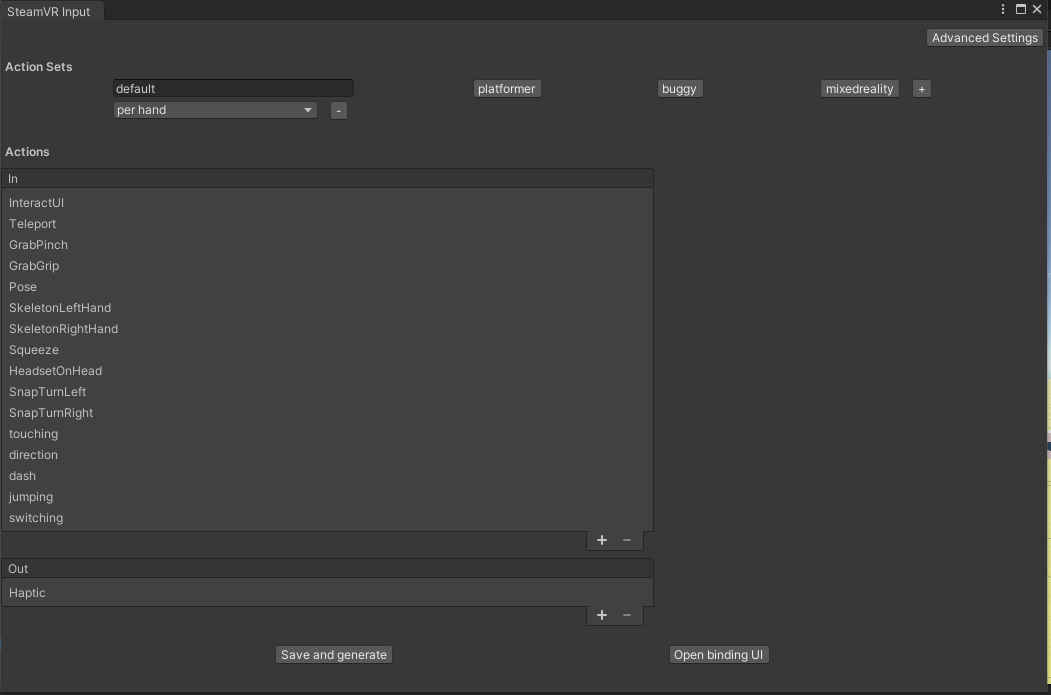Select the buggy action set
The width and height of the screenshot is (1051, 695).
680,89
